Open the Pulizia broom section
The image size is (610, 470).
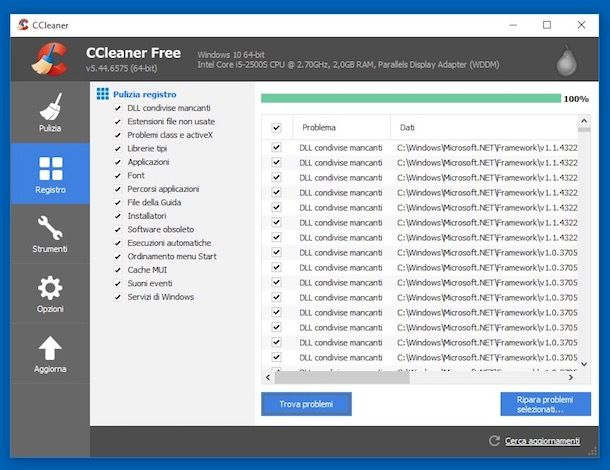50,112
